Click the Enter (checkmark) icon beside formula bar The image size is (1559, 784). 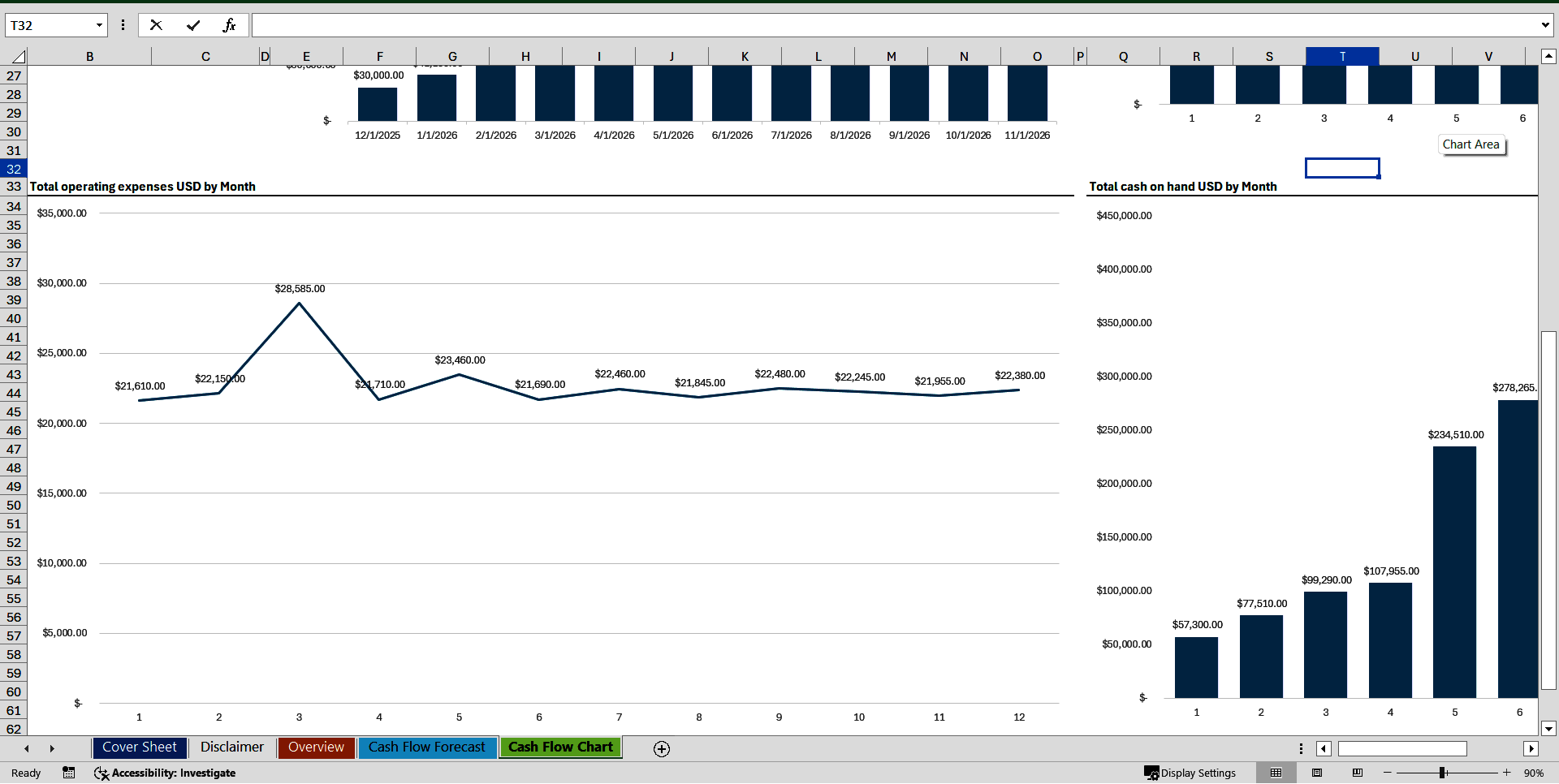(x=193, y=24)
